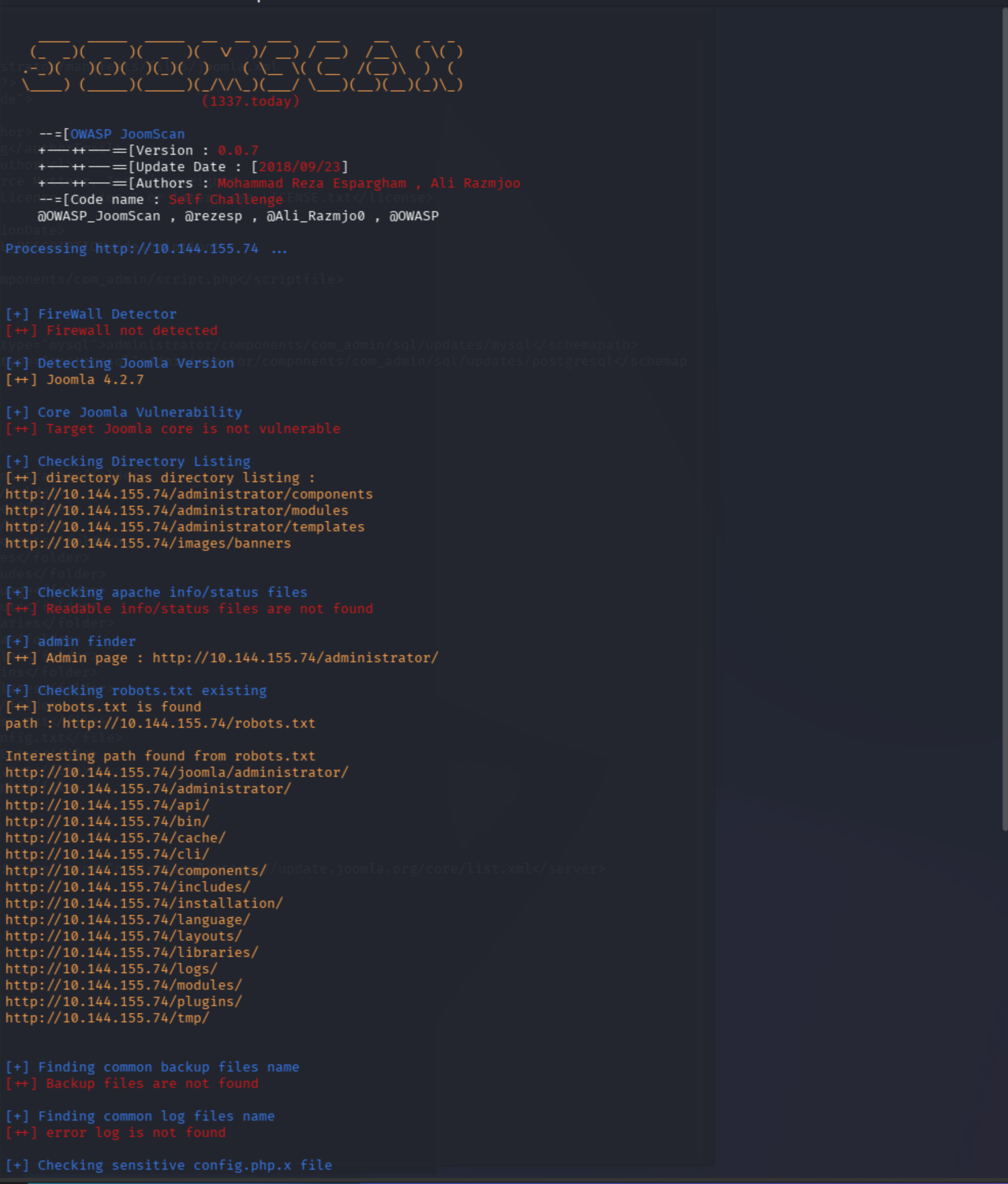The height and width of the screenshot is (1184, 1008).
Task: Click the /plugins/ URL line
Action: [123, 1001]
